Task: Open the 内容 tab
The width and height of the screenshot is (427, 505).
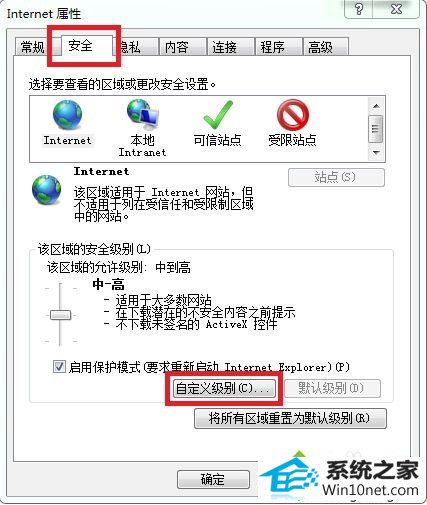Action: click(177, 47)
